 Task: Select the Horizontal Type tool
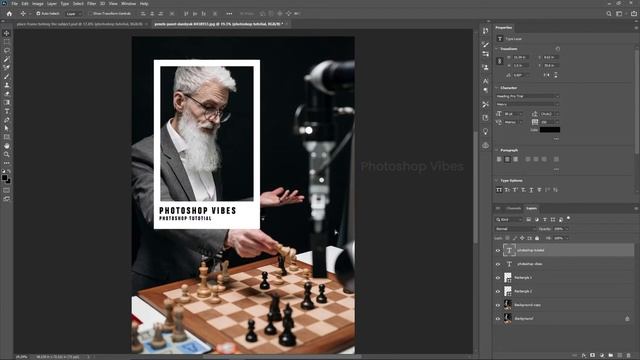(x=7, y=111)
